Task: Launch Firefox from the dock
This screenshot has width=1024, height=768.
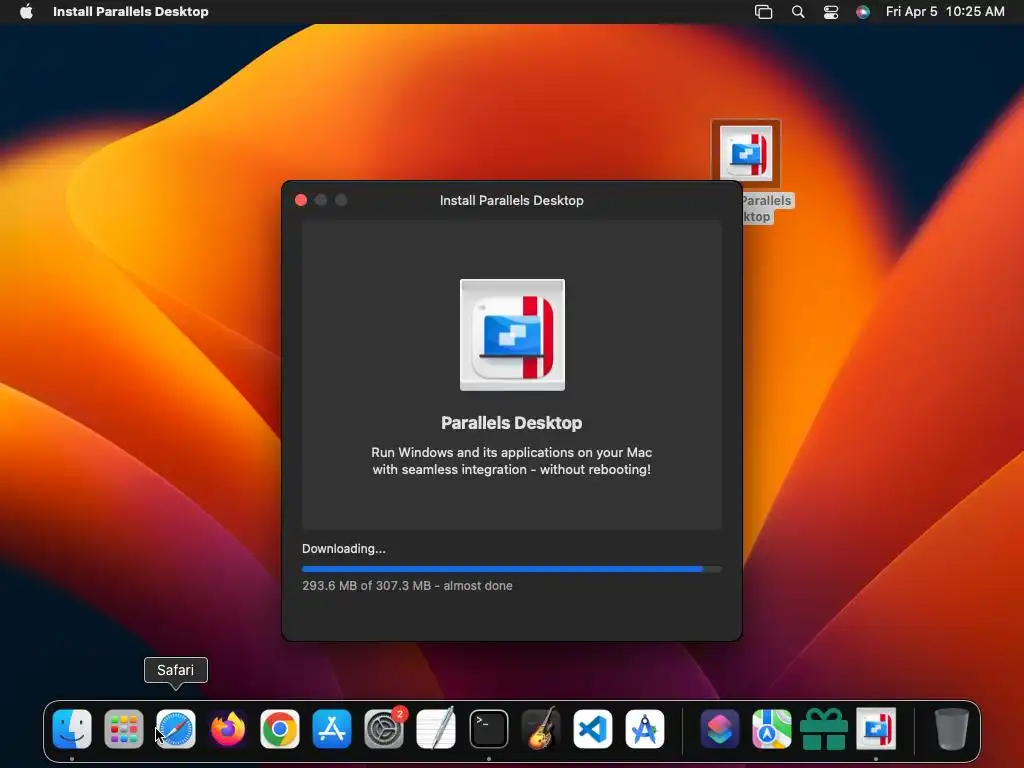Action: point(228,728)
